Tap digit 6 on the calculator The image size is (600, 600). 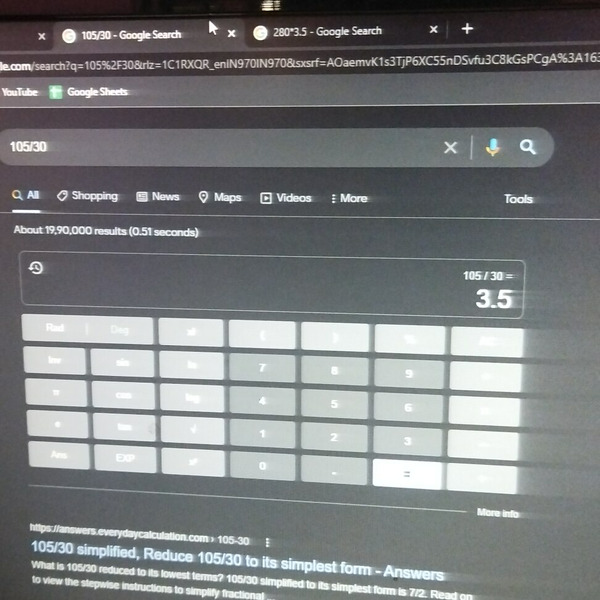(x=408, y=407)
